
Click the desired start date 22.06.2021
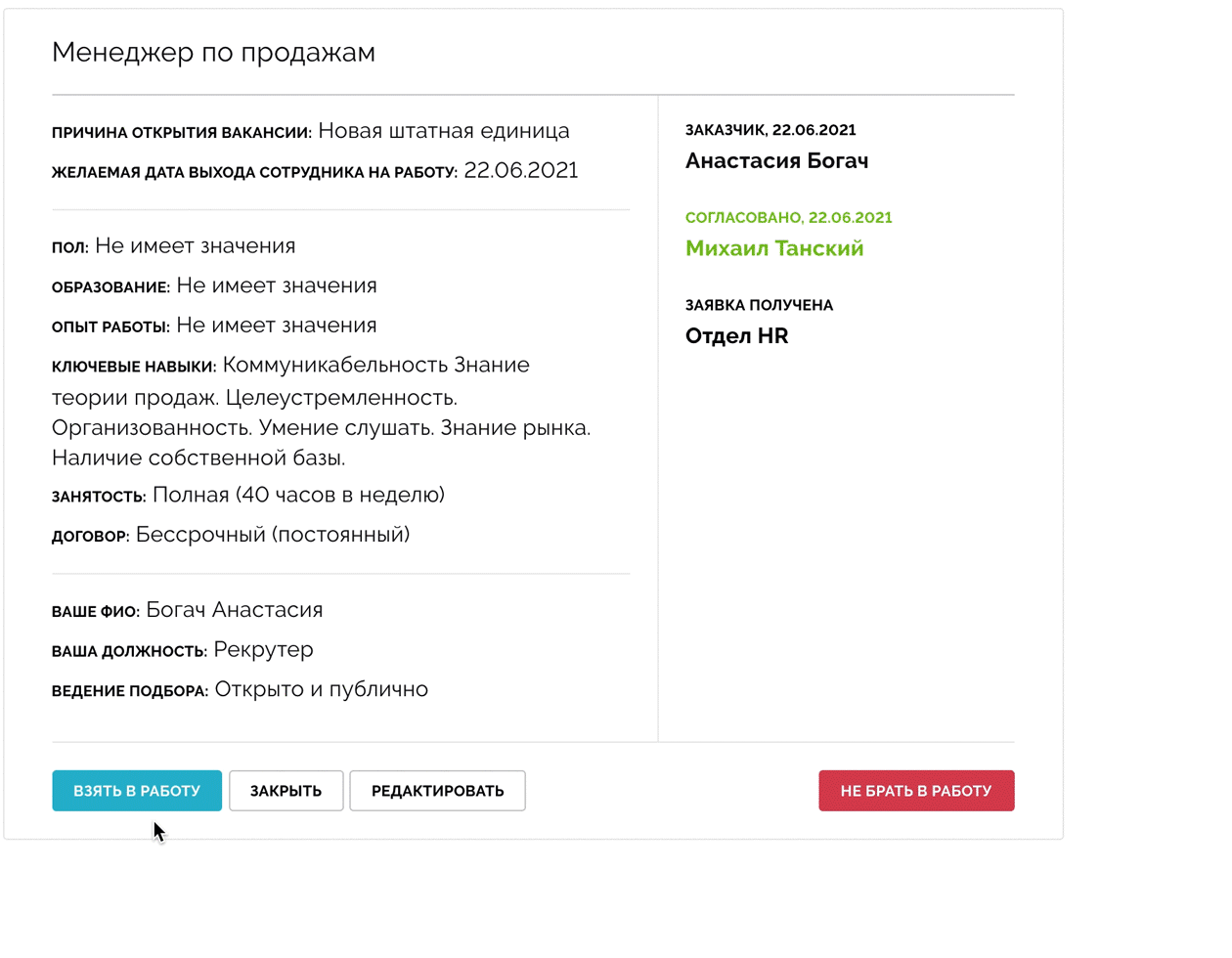click(520, 171)
